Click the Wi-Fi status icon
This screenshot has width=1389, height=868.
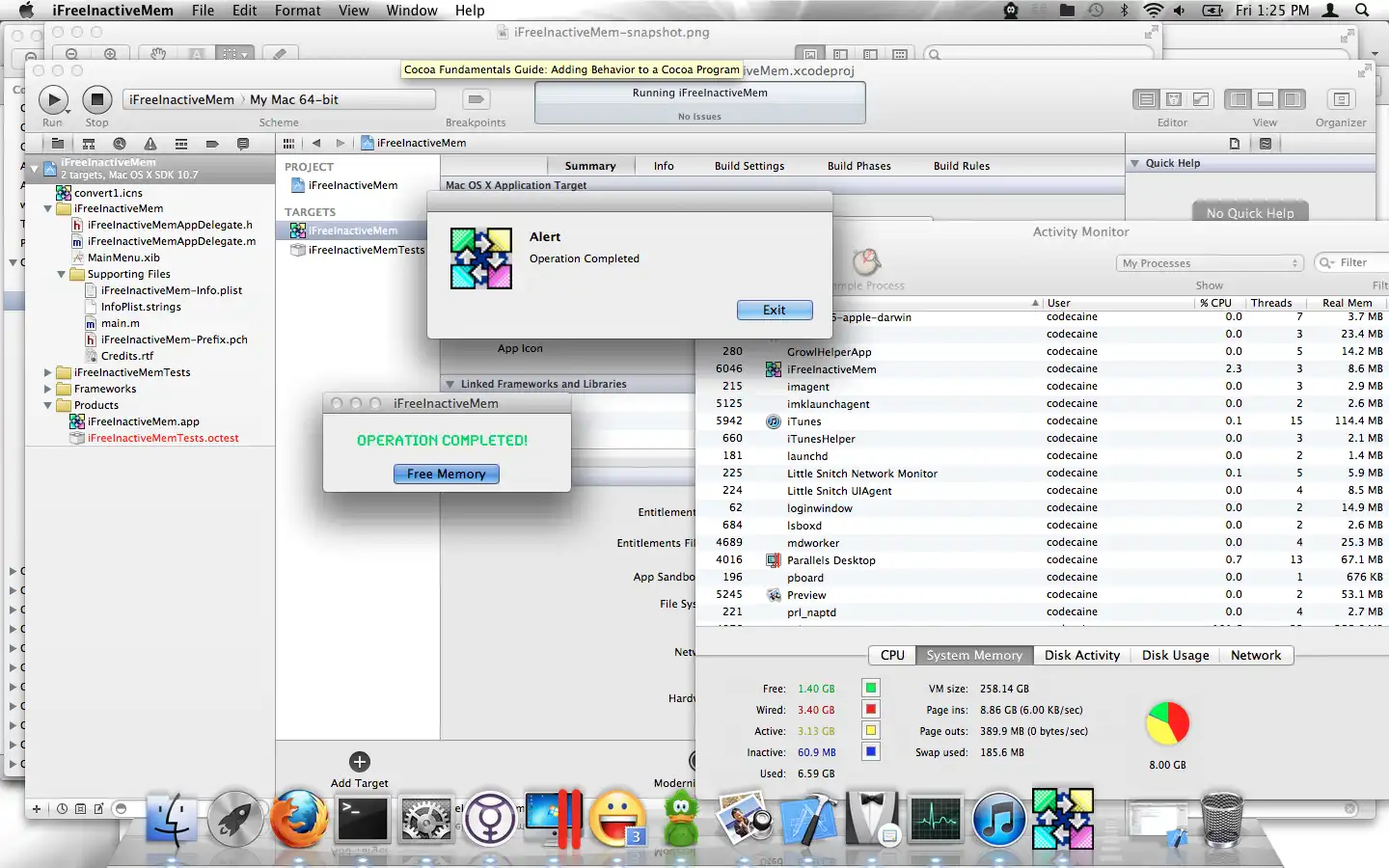click(1153, 11)
